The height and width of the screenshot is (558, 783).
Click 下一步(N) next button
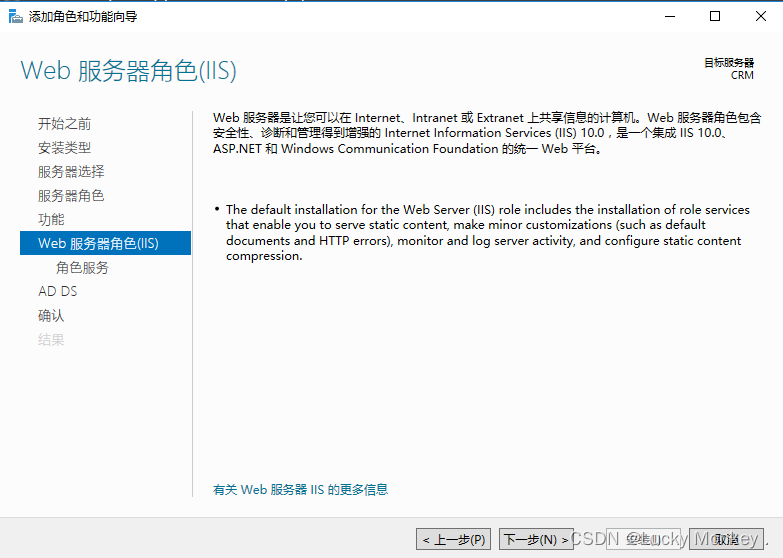coord(536,539)
